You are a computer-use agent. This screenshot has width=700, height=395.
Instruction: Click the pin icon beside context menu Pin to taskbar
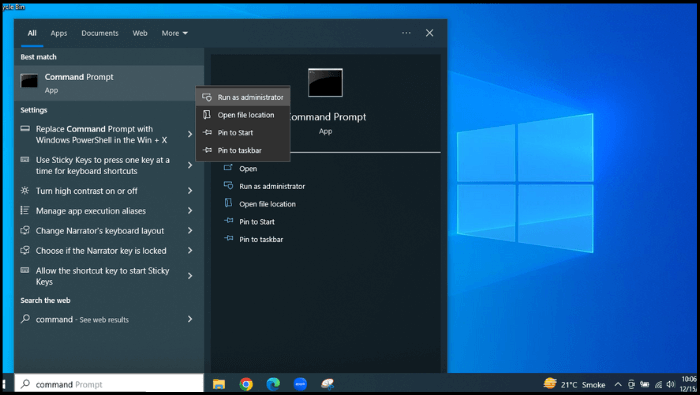point(207,150)
